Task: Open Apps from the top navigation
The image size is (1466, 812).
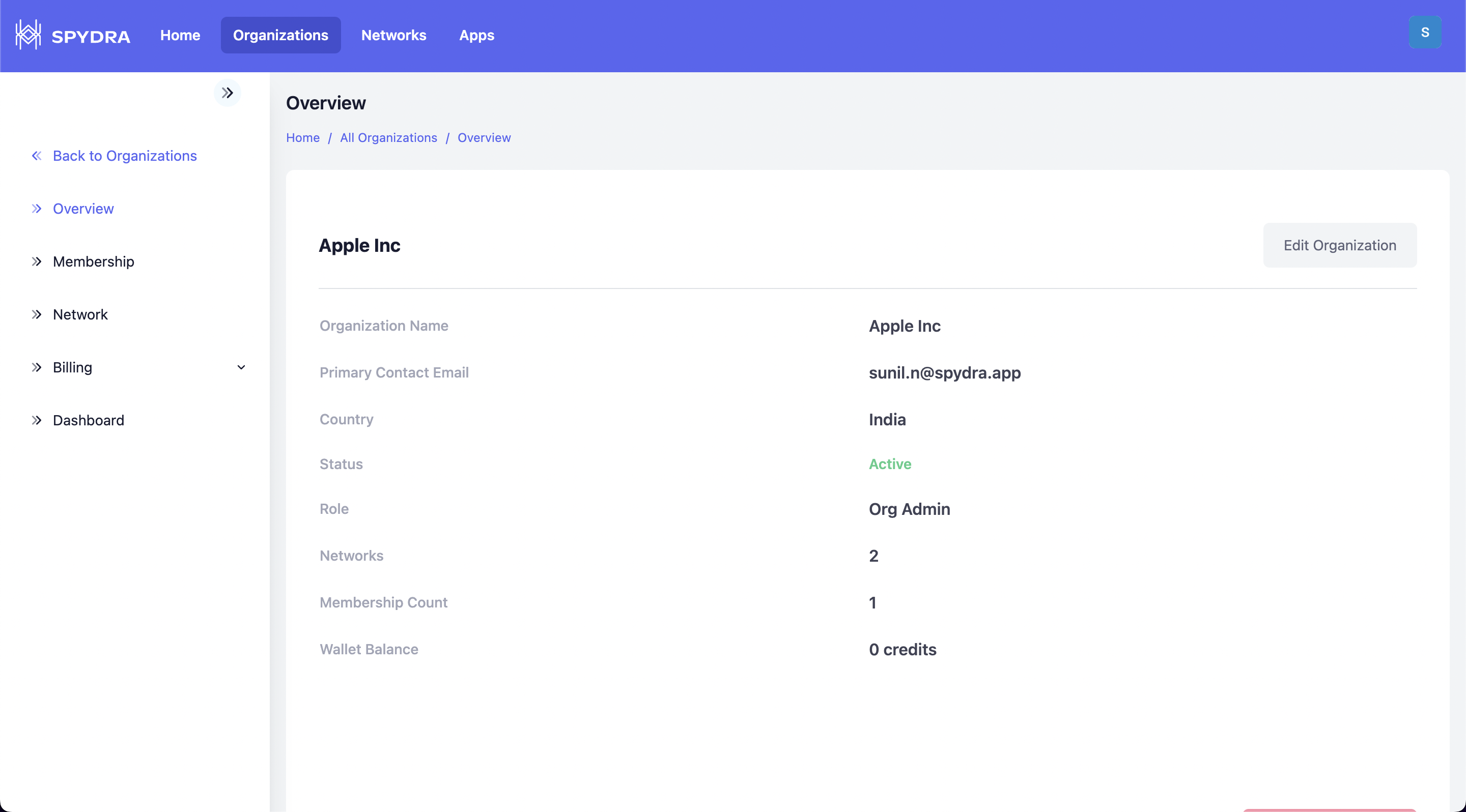Action: click(x=476, y=35)
